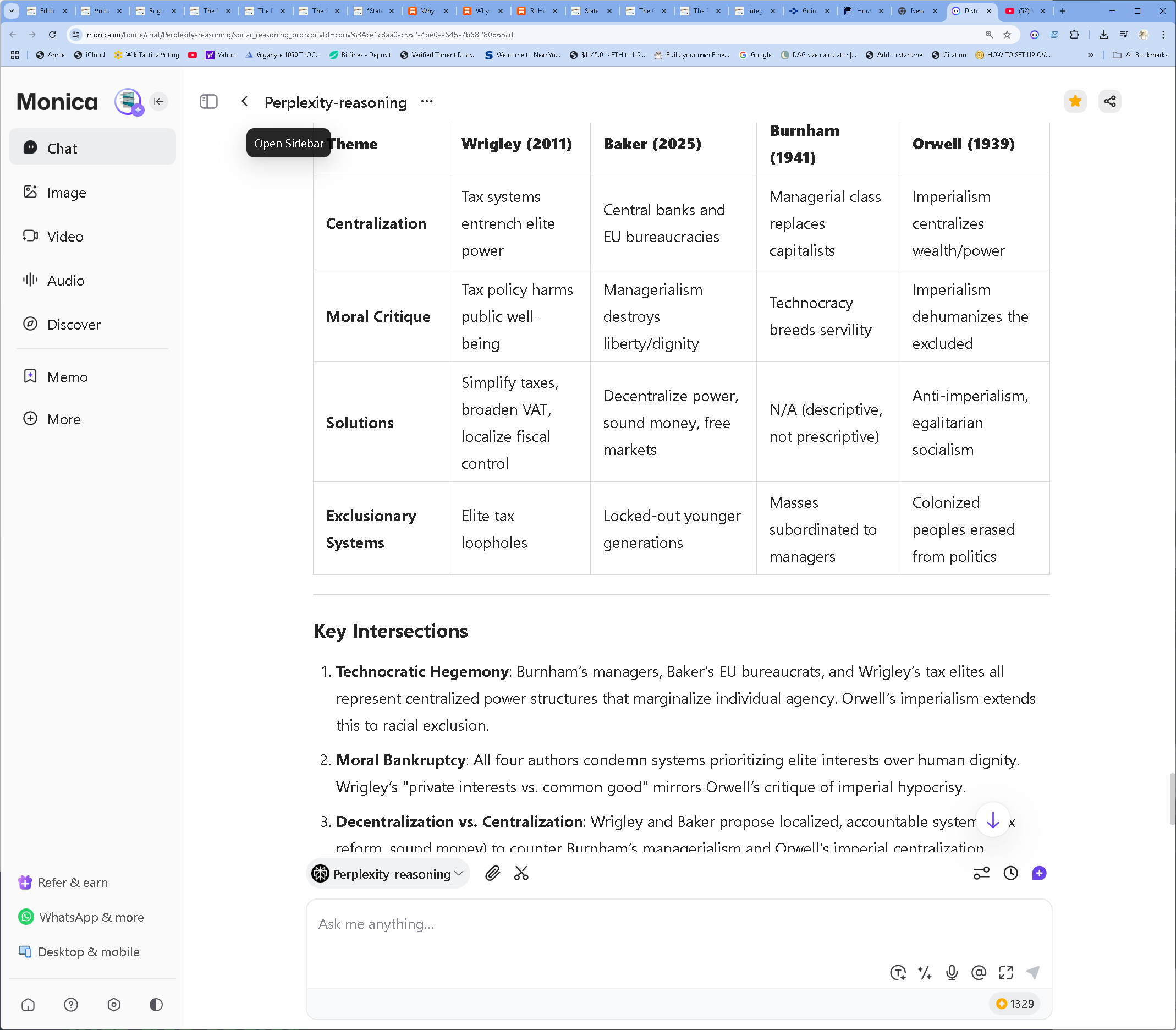1176x1030 pixels.
Task: Open WhatsApp & more link
Action: (81, 917)
